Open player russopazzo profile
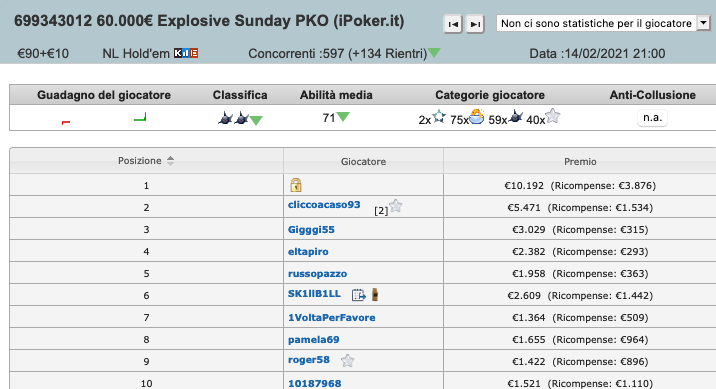This screenshot has height=389, width=716. (x=317, y=273)
